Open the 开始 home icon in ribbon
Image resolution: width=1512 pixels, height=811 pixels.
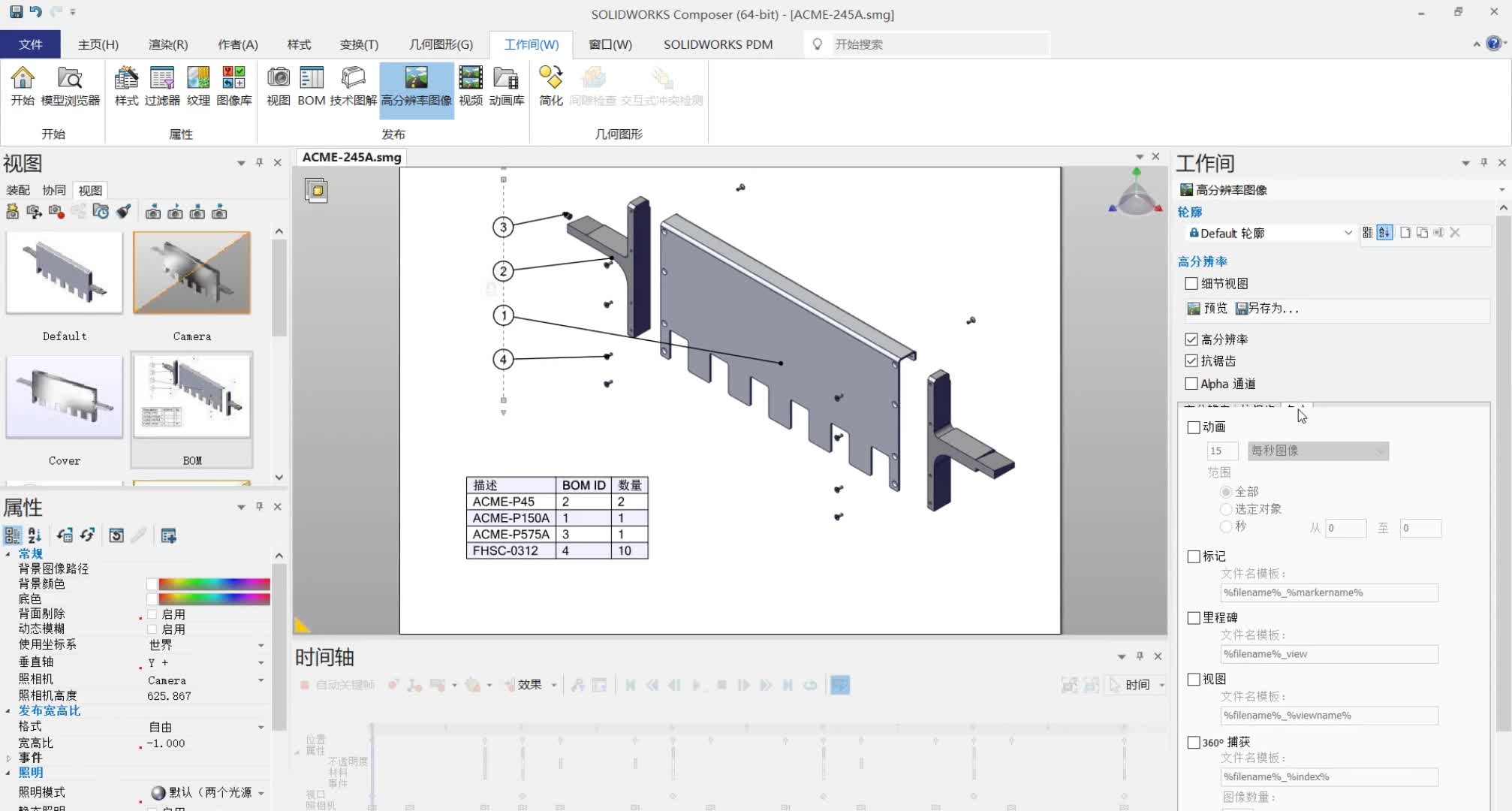point(23,86)
